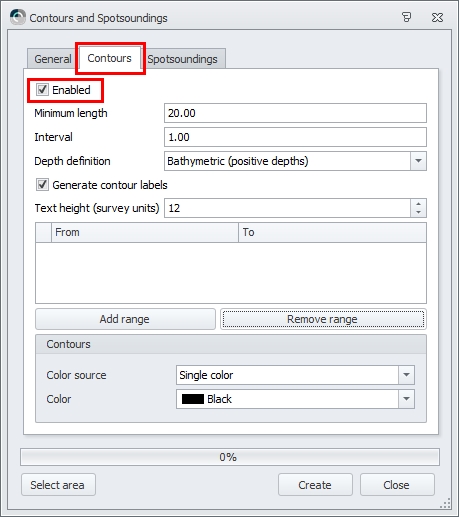Click the From column header
Image resolution: width=459 pixels, height=517 pixels.
(x=145, y=232)
